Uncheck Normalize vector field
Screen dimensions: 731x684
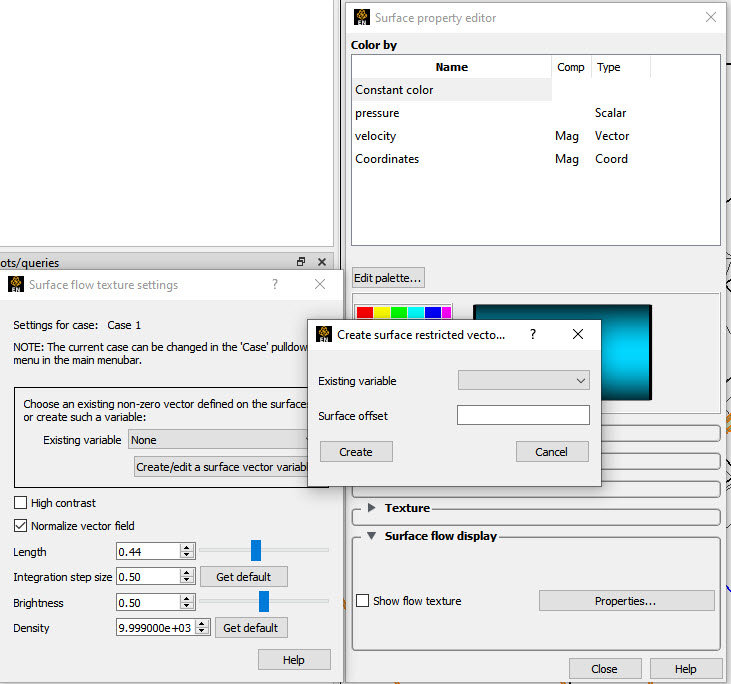click(20, 525)
